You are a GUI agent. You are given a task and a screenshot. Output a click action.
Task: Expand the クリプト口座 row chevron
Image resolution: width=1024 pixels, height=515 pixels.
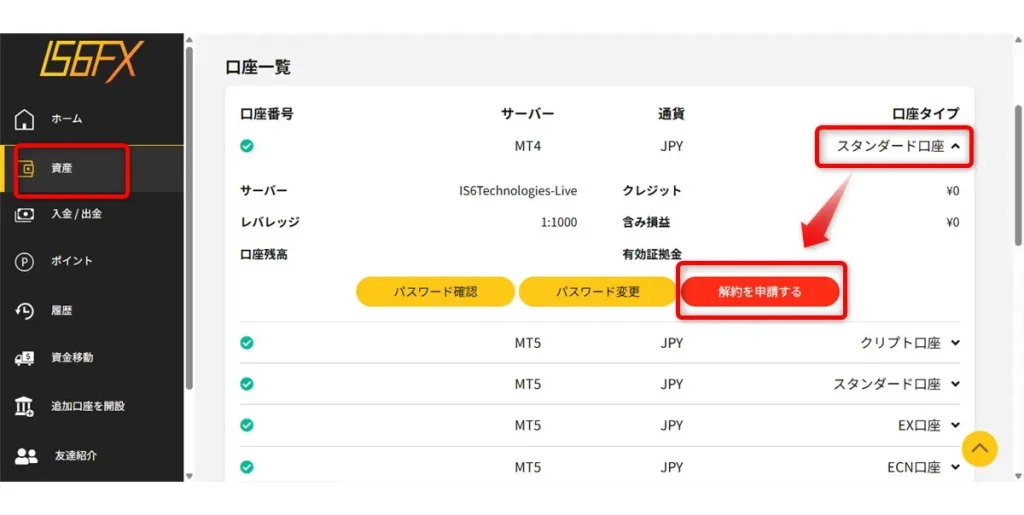tap(956, 343)
